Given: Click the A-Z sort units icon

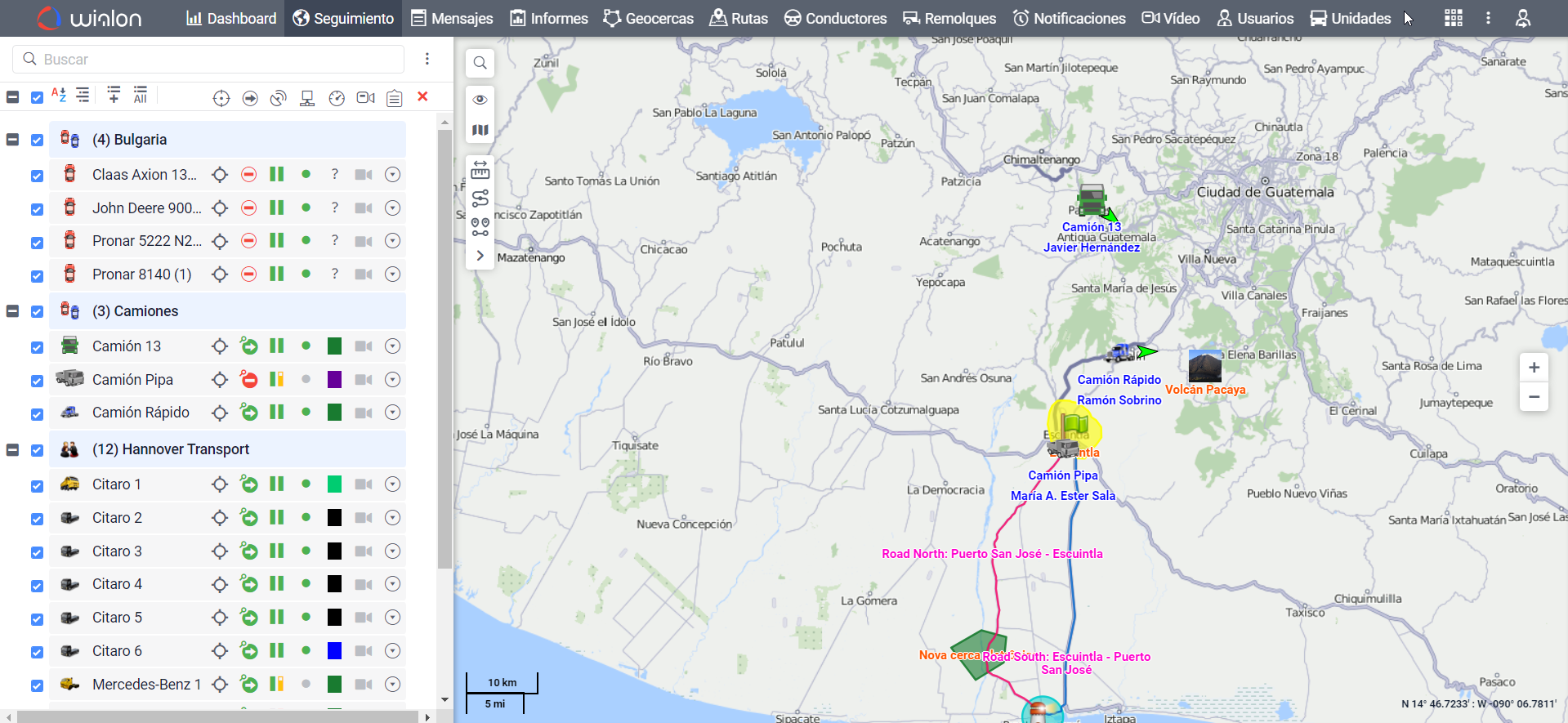Looking at the screenshot, I should pyautogui.click(x=59, y=96).
